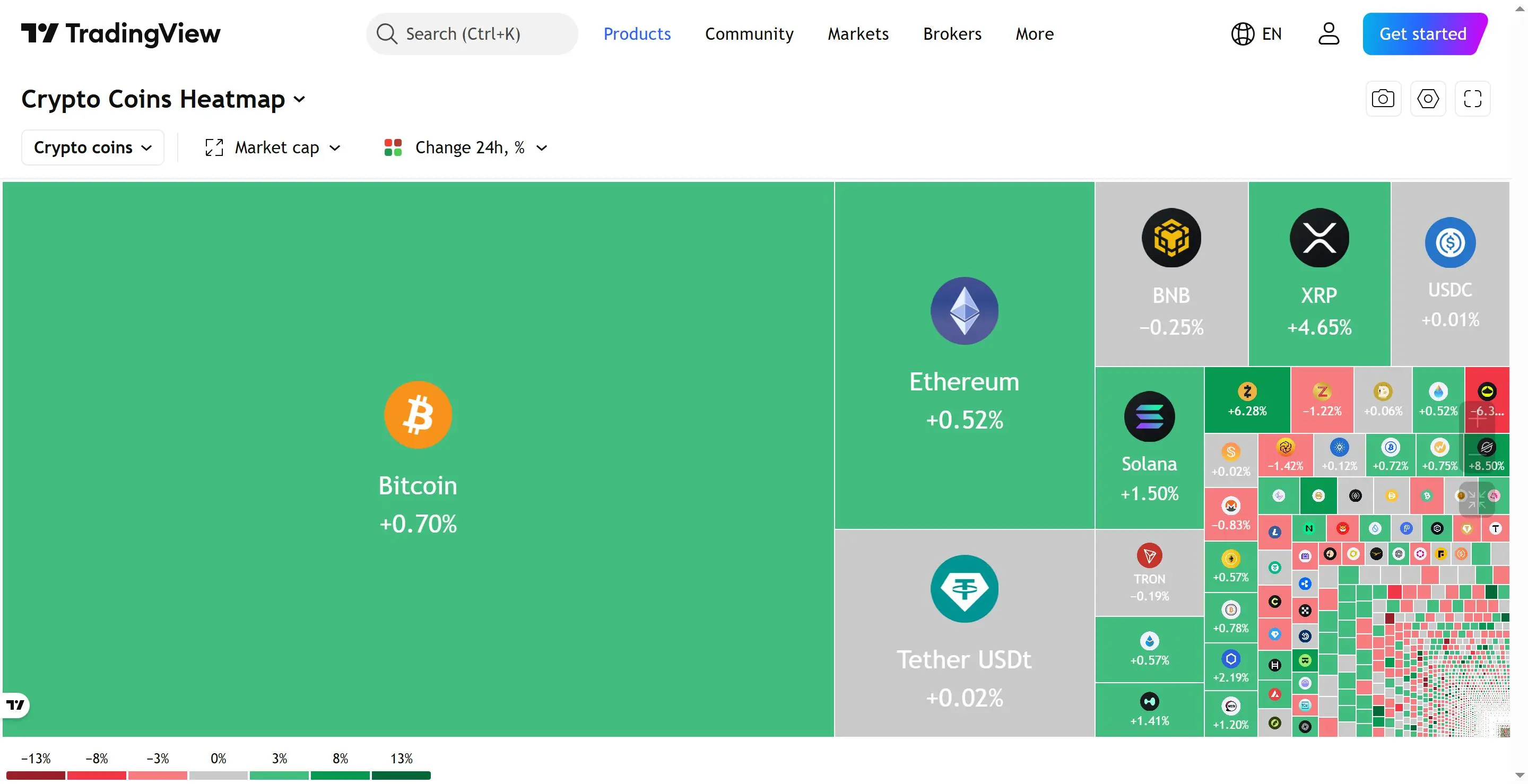Click the USDC +0.01% value
The height and width of the screenshot is (784, 1528).
(x=1451, y=320)
